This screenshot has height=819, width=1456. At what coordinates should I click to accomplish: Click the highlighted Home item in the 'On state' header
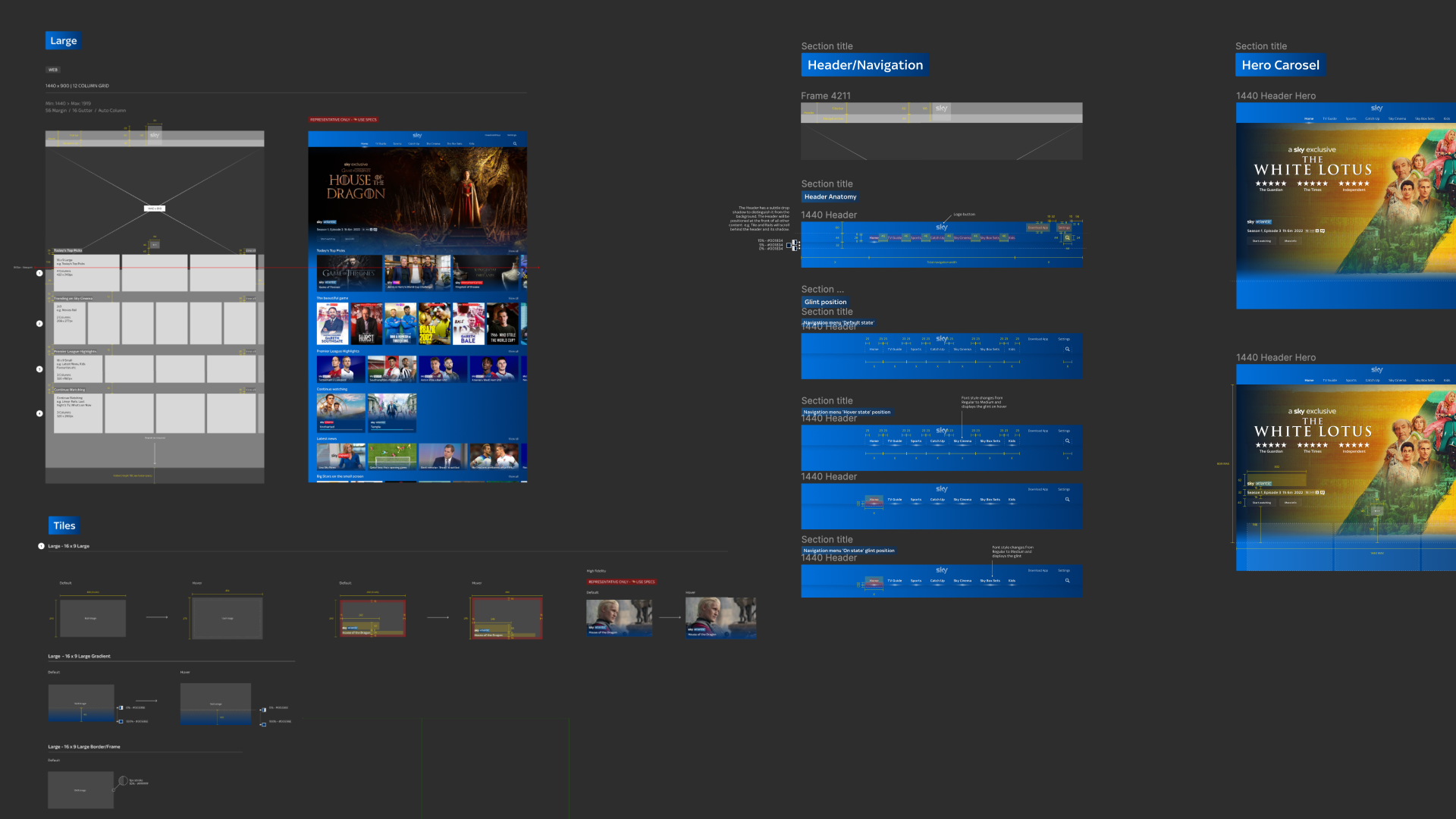point(874,581)
